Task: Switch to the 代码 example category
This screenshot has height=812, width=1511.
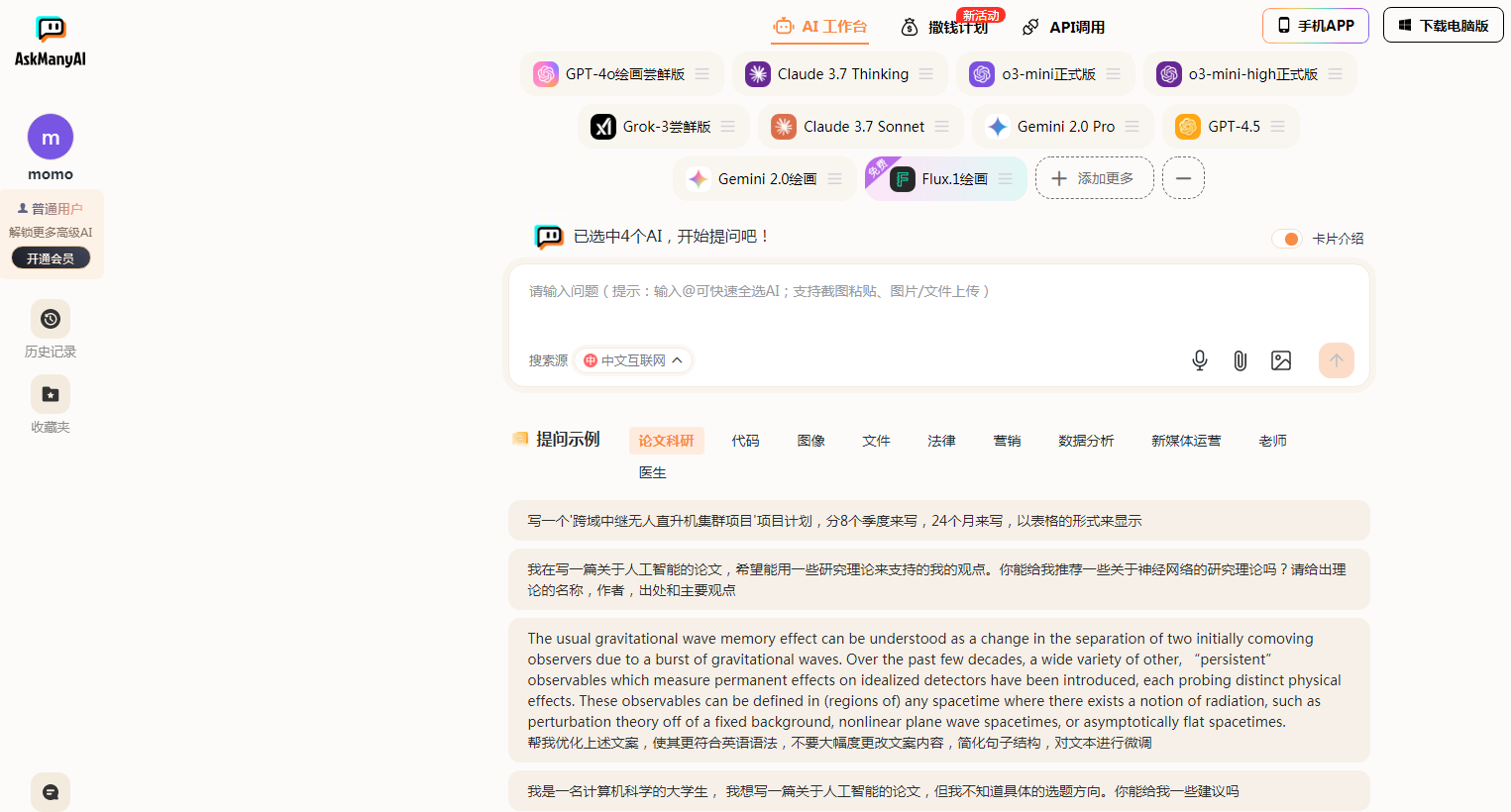Action: 745,441
